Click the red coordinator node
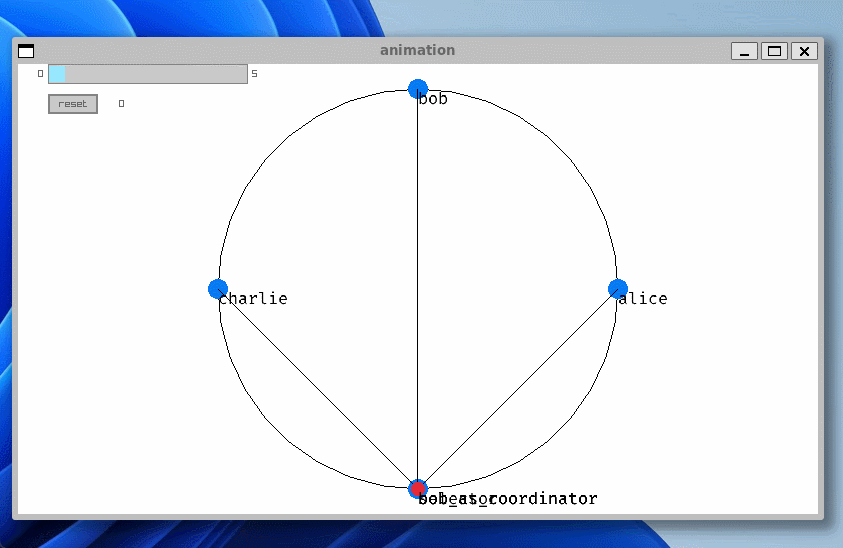This screenshot has width=843, height=548. point(418,489)
